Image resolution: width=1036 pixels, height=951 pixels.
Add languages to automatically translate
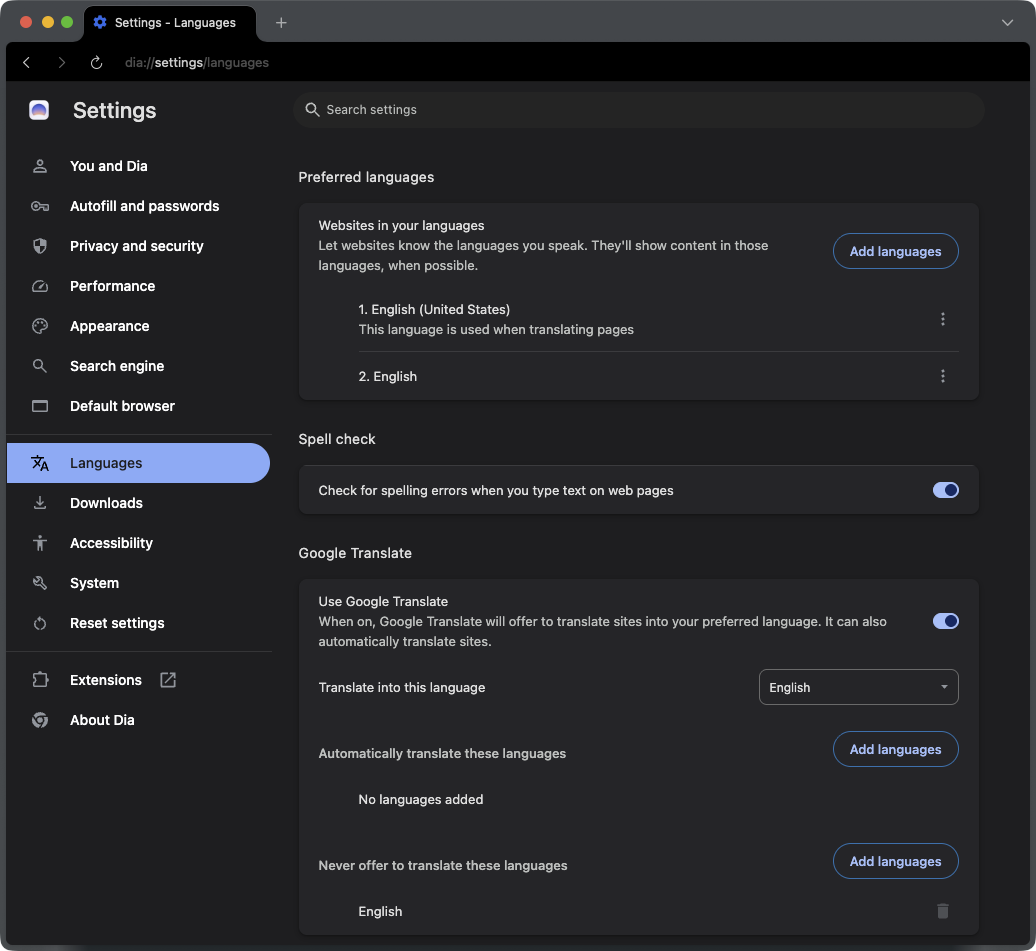coord(895,749)
